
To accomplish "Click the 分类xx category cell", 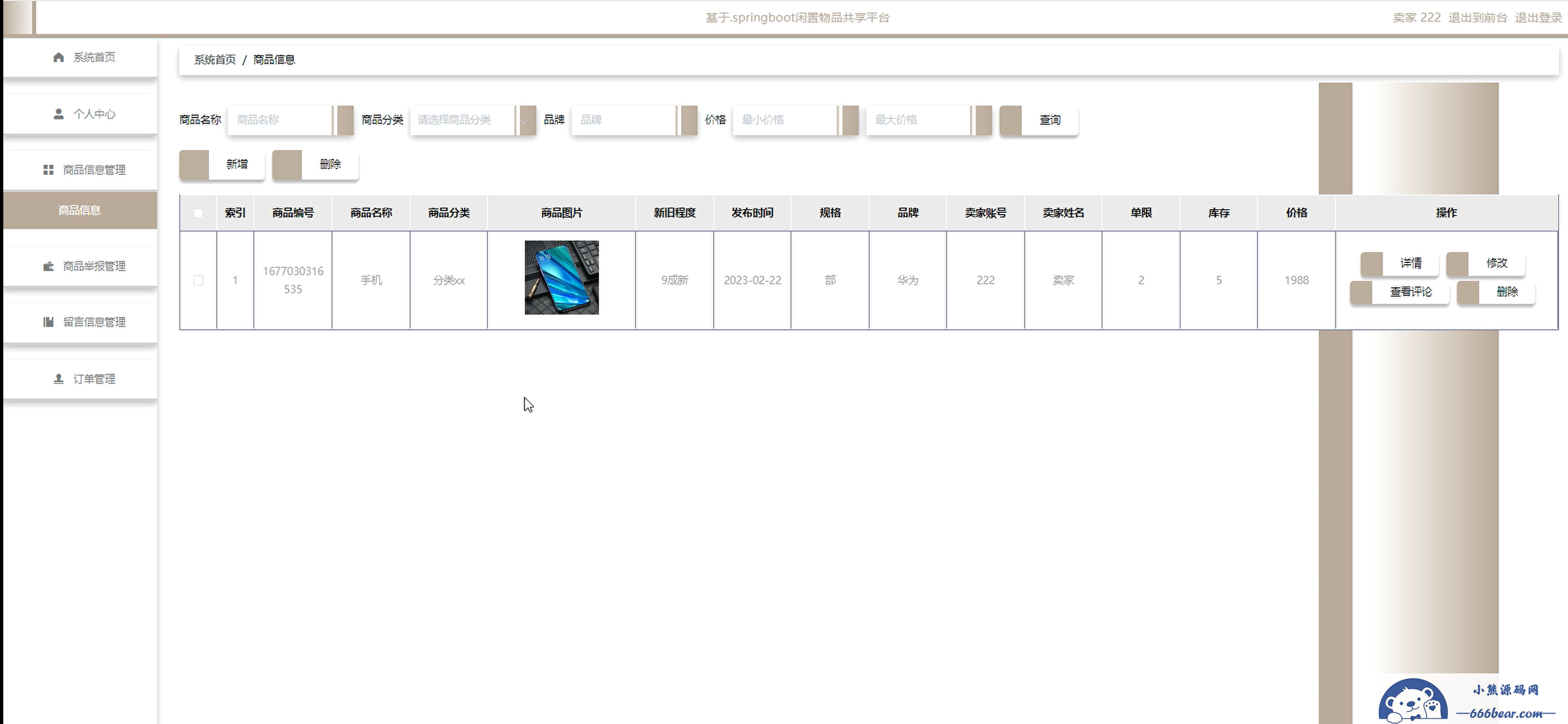I will pos(448,280).
